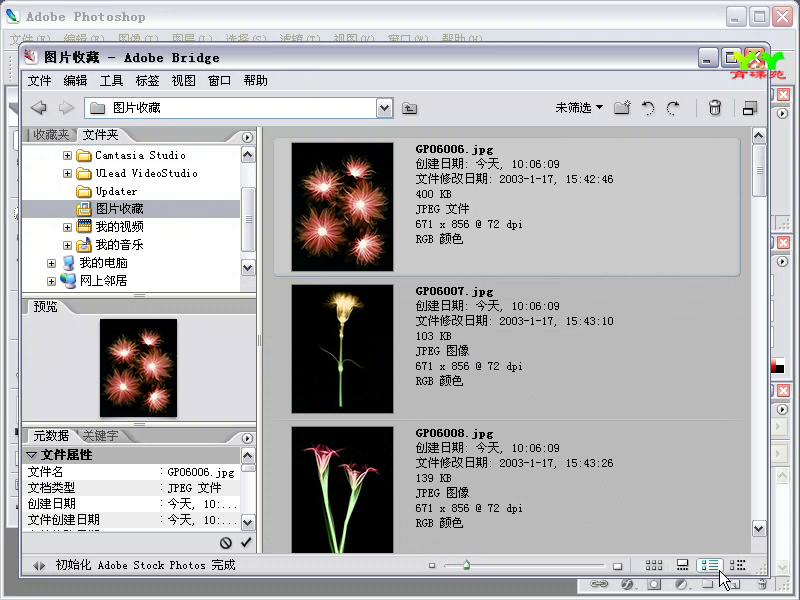Delete layer via Photoshop trash icon
This screenshot has width=800, height=600.
(762, 584)
